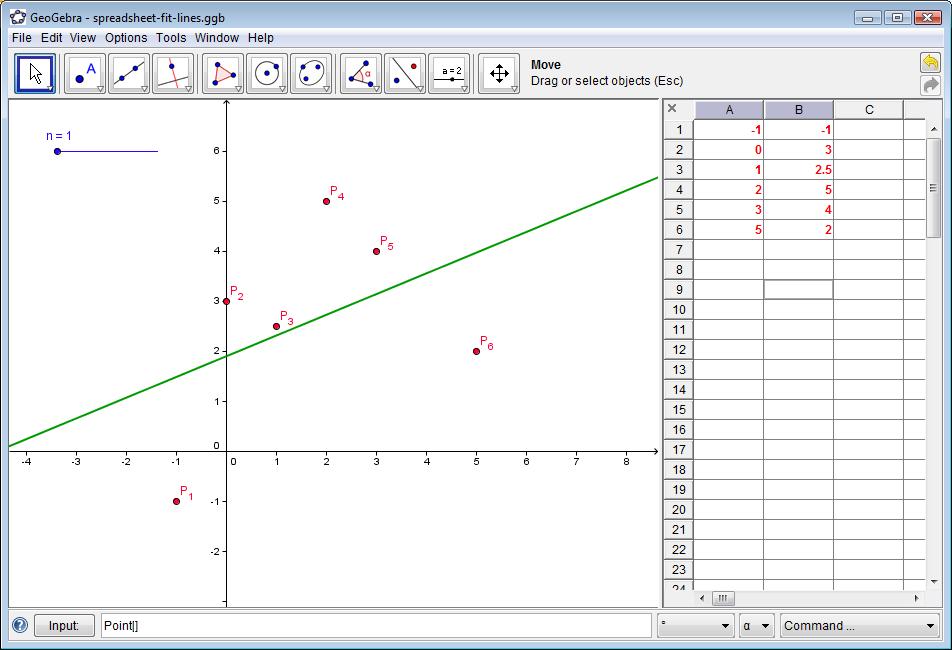
Task: Expand the Move tool options arrow
Action: (x=51, y=89)
